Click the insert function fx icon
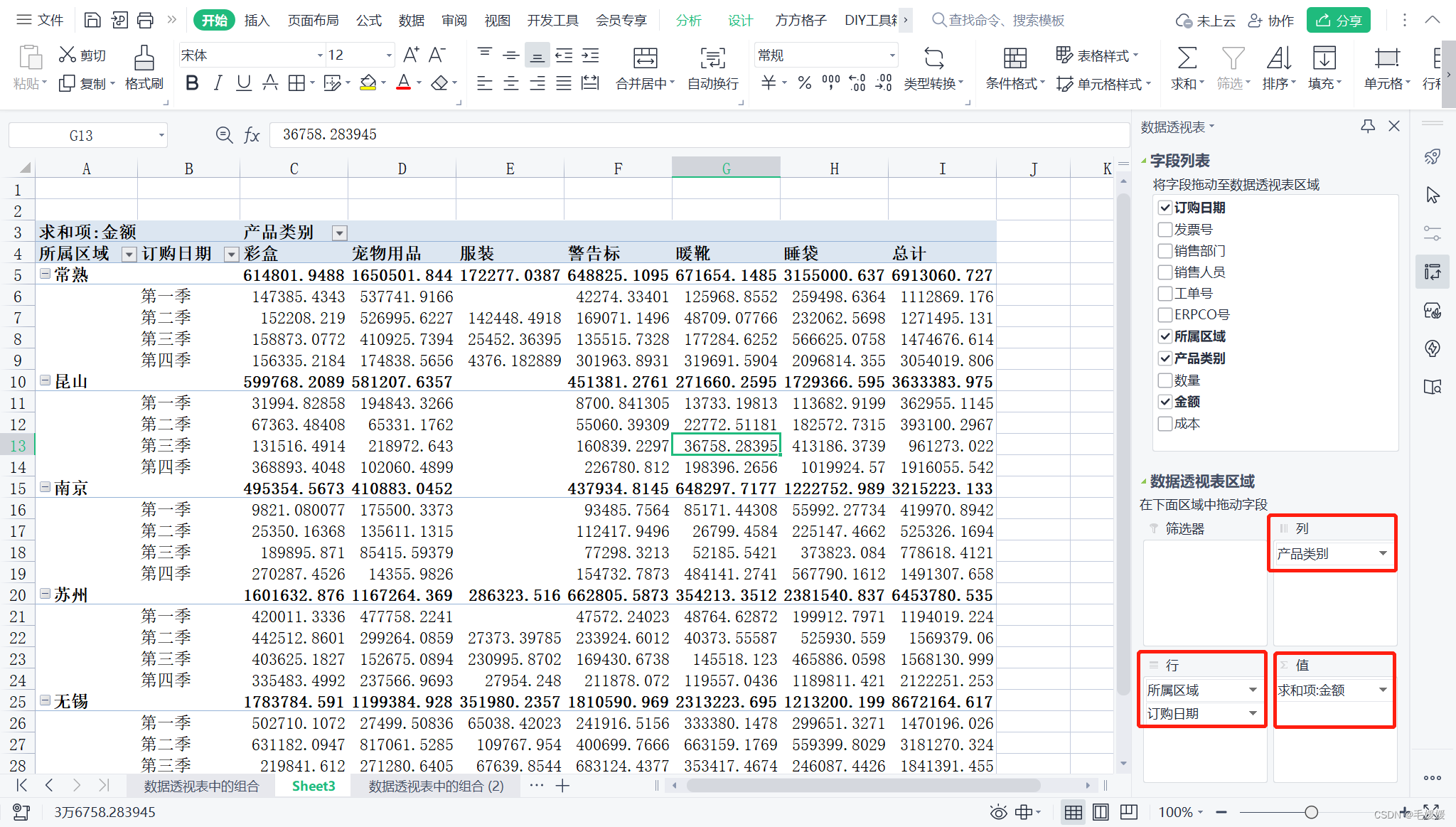 coord(252,135)
